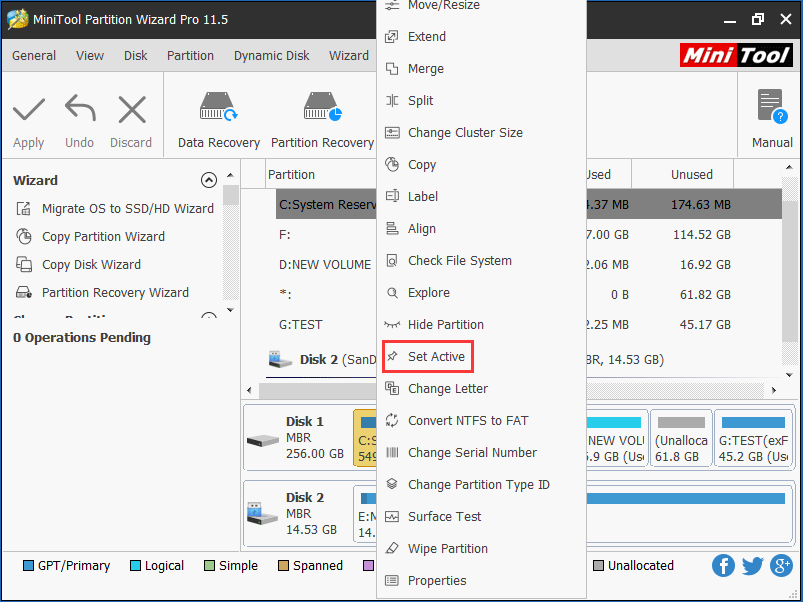Click the Spanned legend color swatch
Image resolution: width=803 pixels, height=602 pixels.
283,566
